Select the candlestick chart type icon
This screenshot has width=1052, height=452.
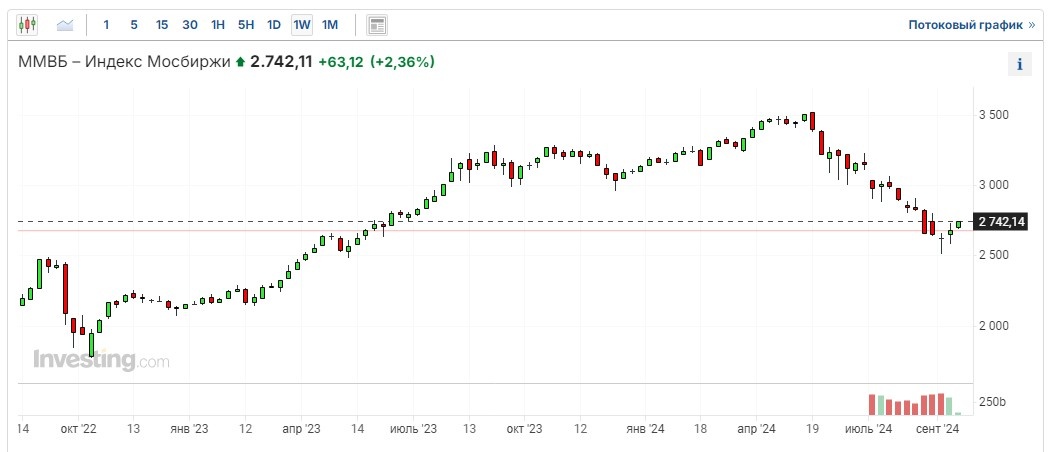point(27,25)
